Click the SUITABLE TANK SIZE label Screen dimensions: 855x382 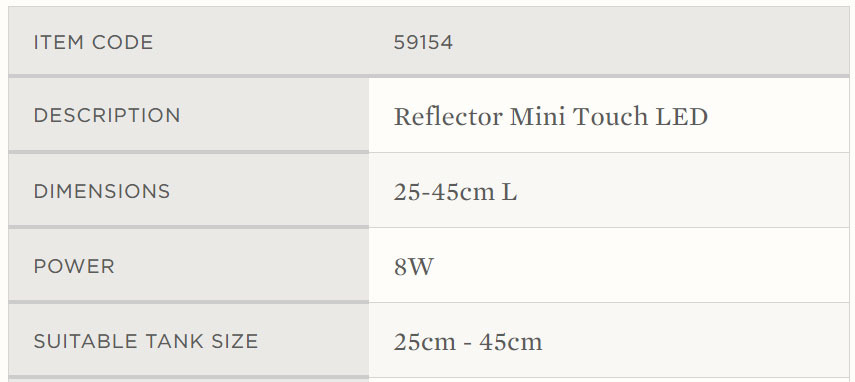coord(146,342)
